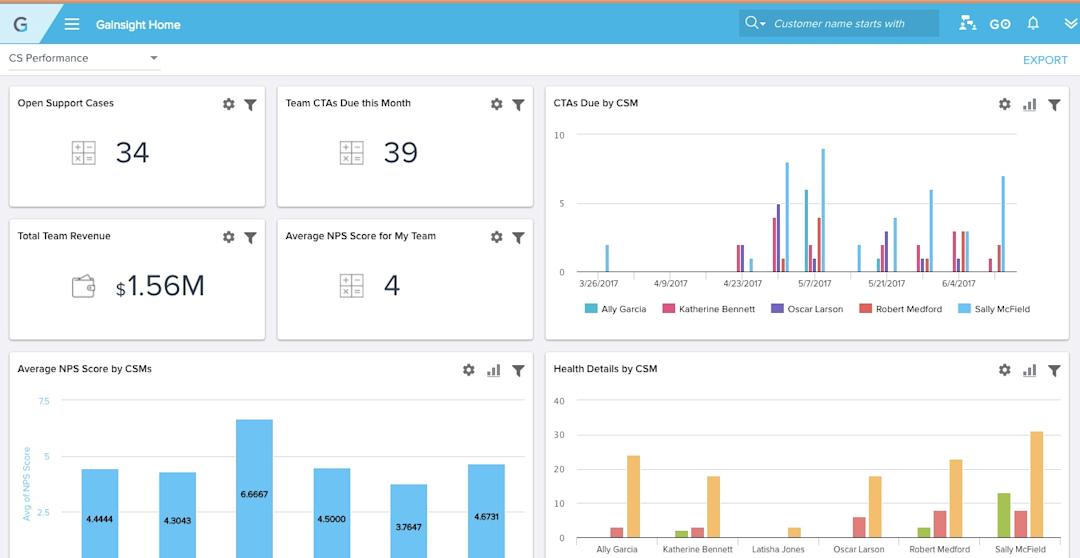
Task: Filter the Average NPS Score for My Team widget
Action: coord(519,238)
